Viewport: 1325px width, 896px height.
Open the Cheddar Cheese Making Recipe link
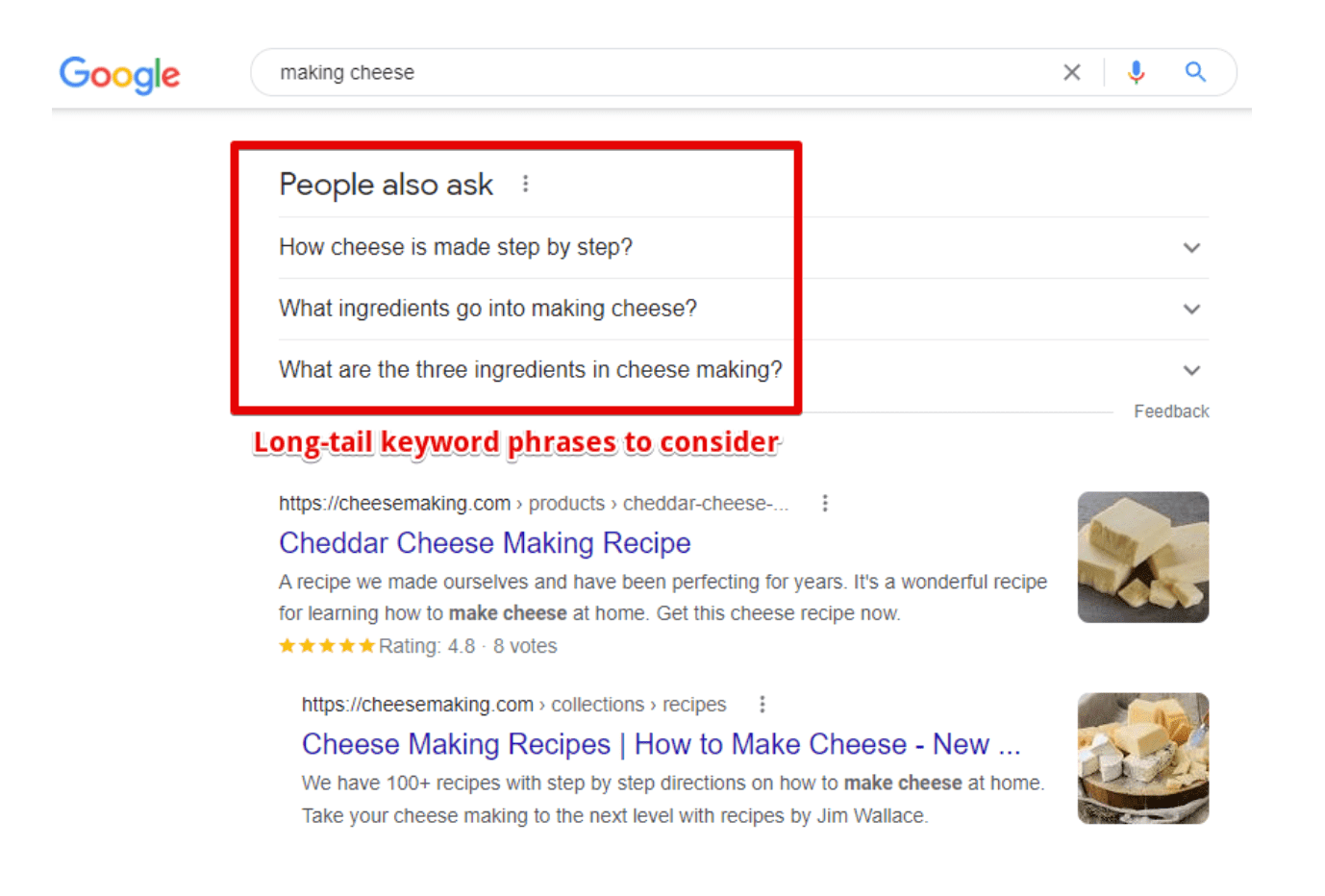(485, 543)
